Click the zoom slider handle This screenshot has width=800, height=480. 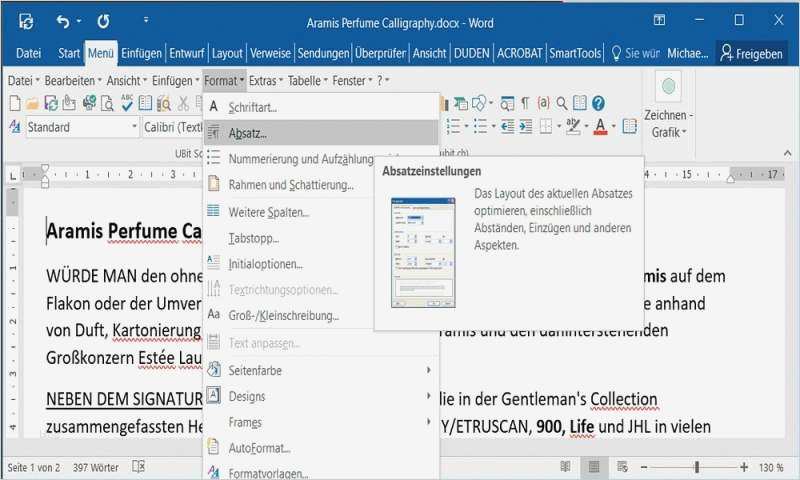pyautogui.click(x=696, y=467)
